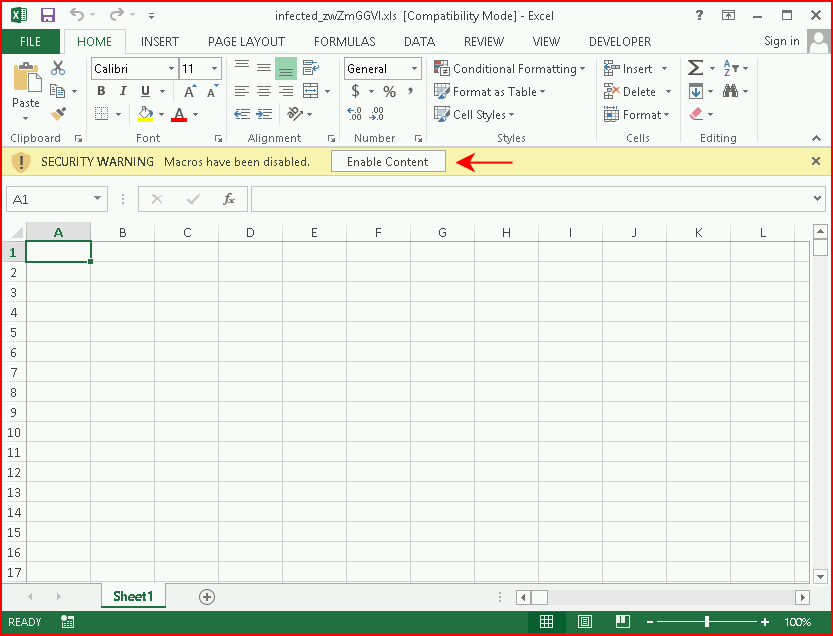Switch to the FORMULAS tab
The width and height of the screenshot is (833, 636).
pyautogui.click(x=345, y=41)
